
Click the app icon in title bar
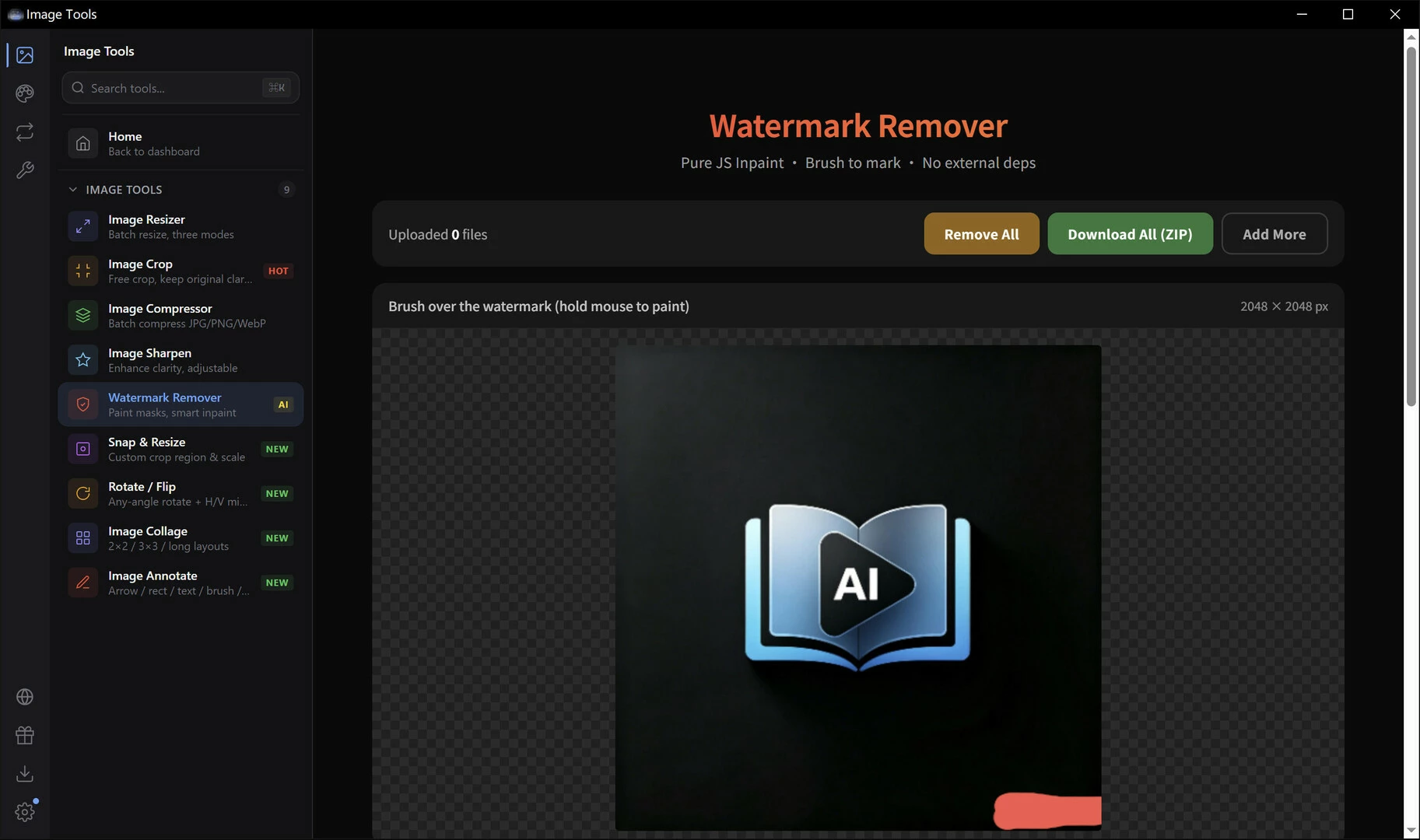(x=15, y=14)
